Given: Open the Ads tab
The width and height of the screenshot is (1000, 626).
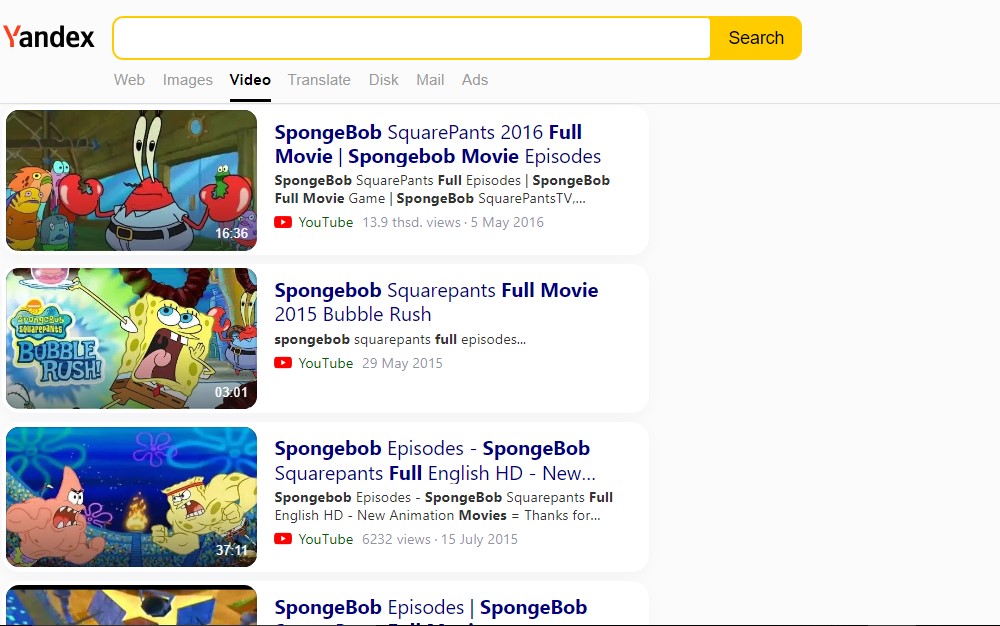Looking at the screenshot, I should coord(475,80).
